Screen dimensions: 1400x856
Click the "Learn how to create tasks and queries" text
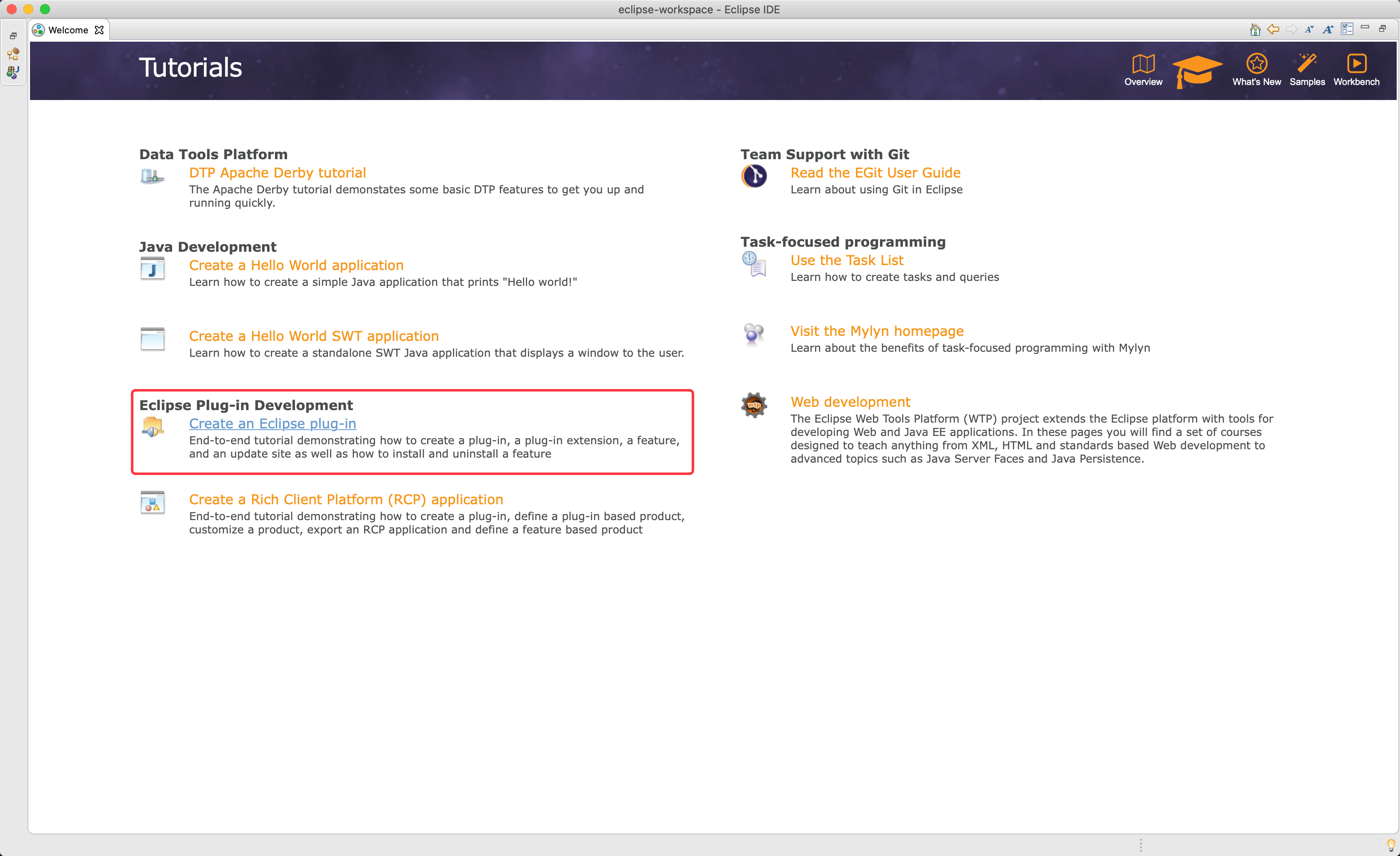pos(894,277)
